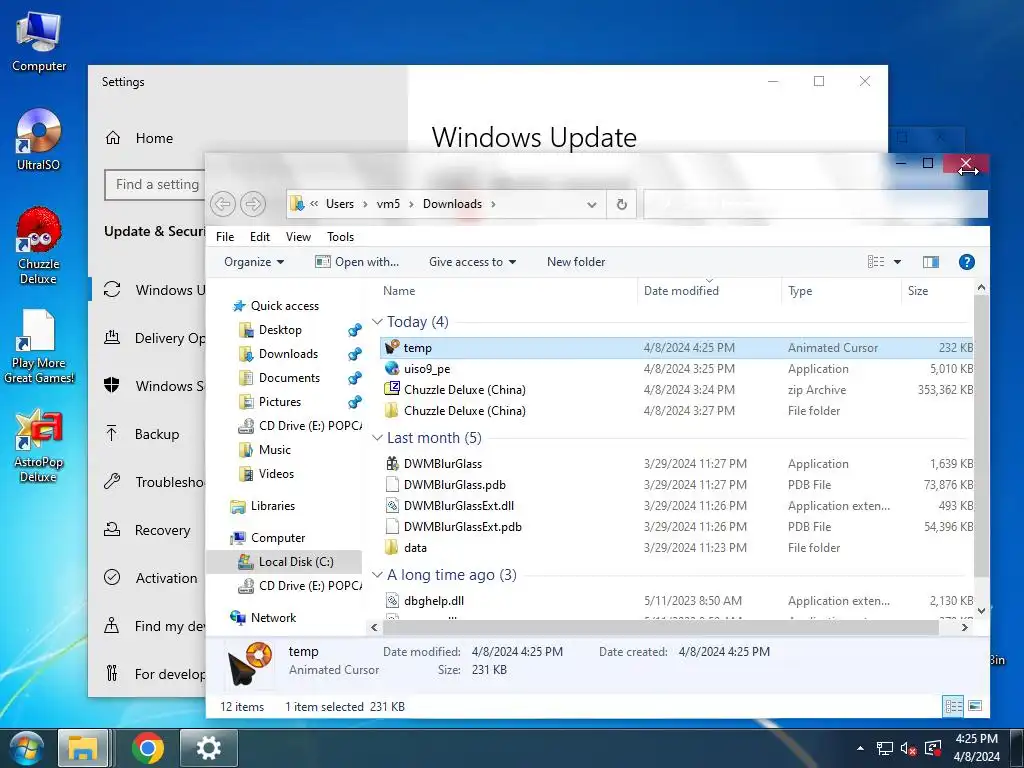Screen dimensions: 1024x768
Task: Open Windows Start orb
Action: pyautogui.click(x=27, y=748)
